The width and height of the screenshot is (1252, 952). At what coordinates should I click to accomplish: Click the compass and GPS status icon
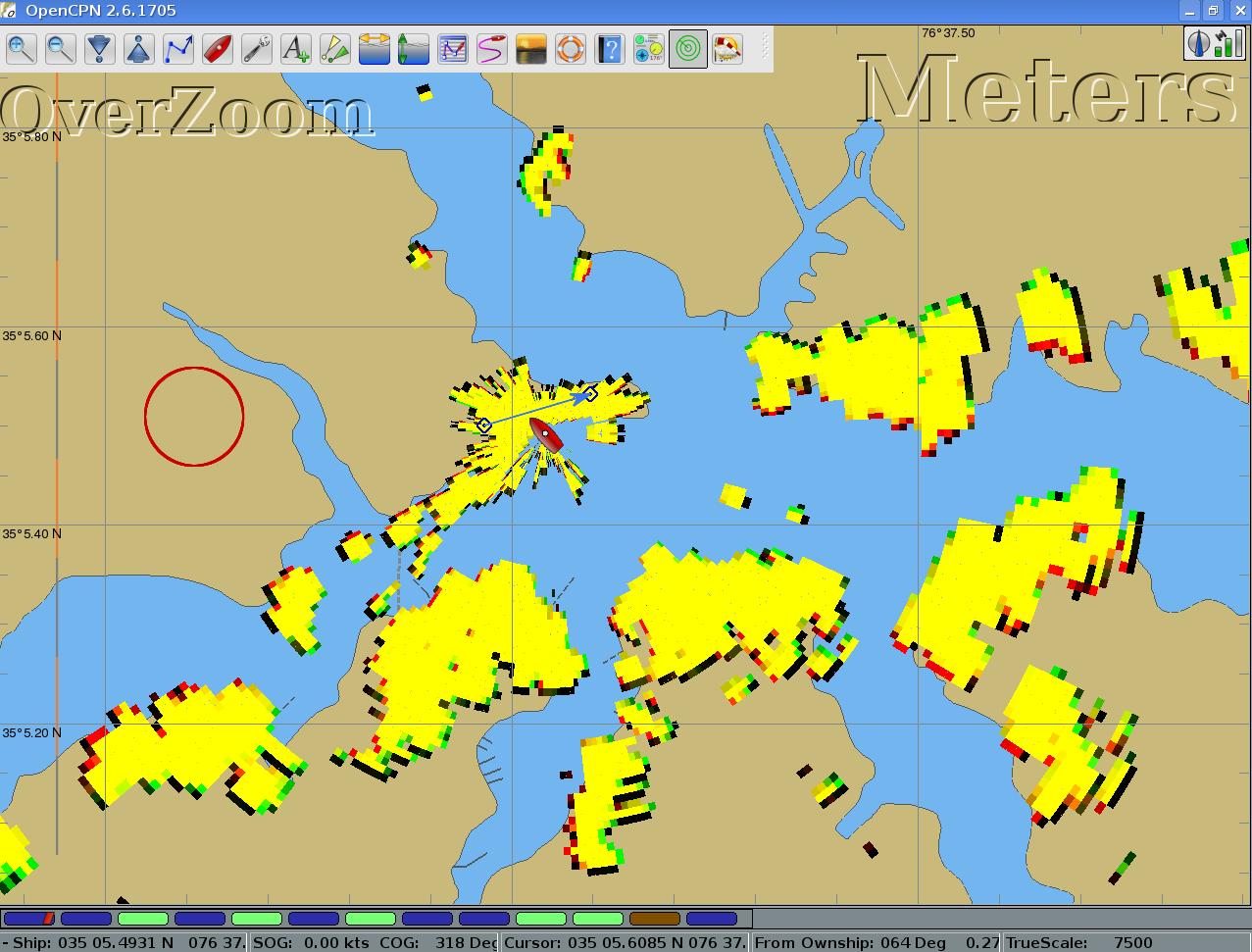[x=1214, y=43]
